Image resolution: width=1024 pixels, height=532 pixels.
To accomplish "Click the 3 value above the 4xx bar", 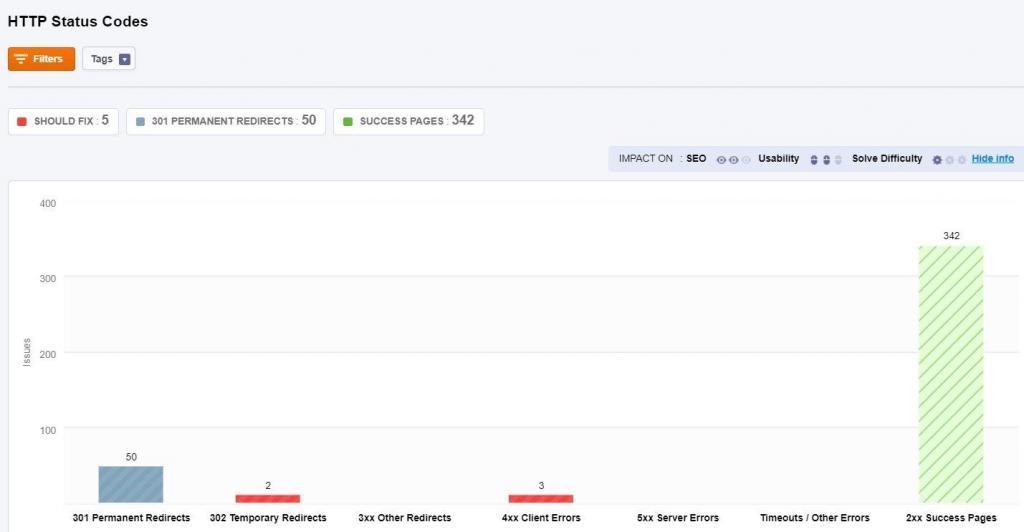I will (x=541, y=486).
